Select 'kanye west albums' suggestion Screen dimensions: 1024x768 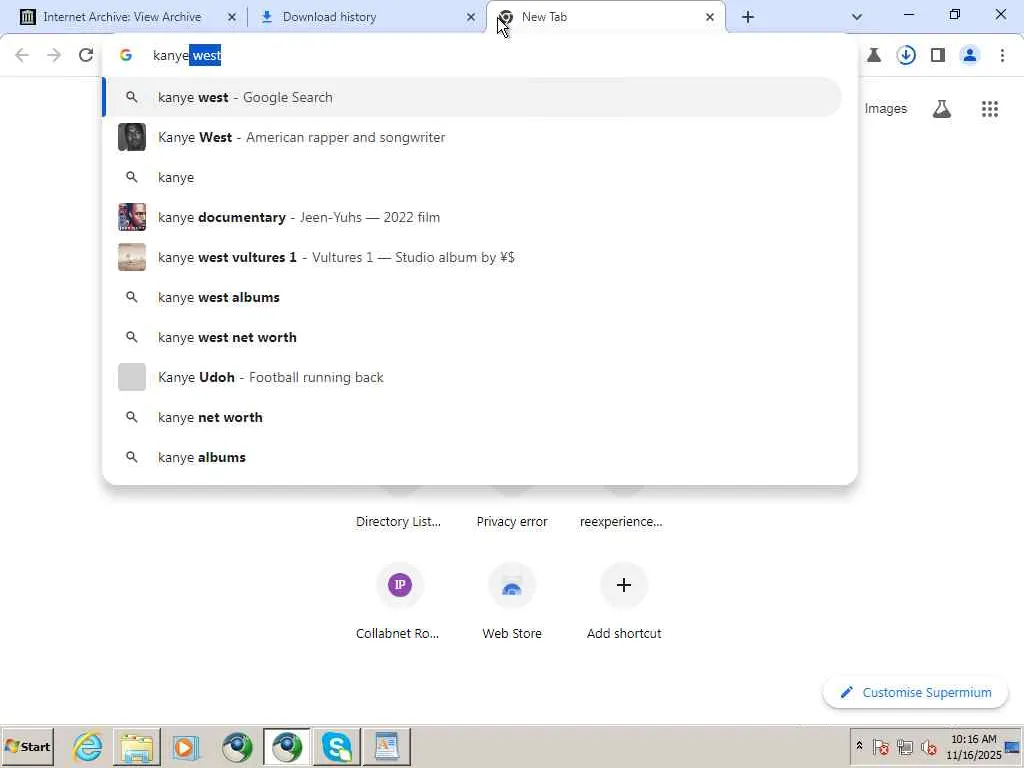click(x=472, y=297)
